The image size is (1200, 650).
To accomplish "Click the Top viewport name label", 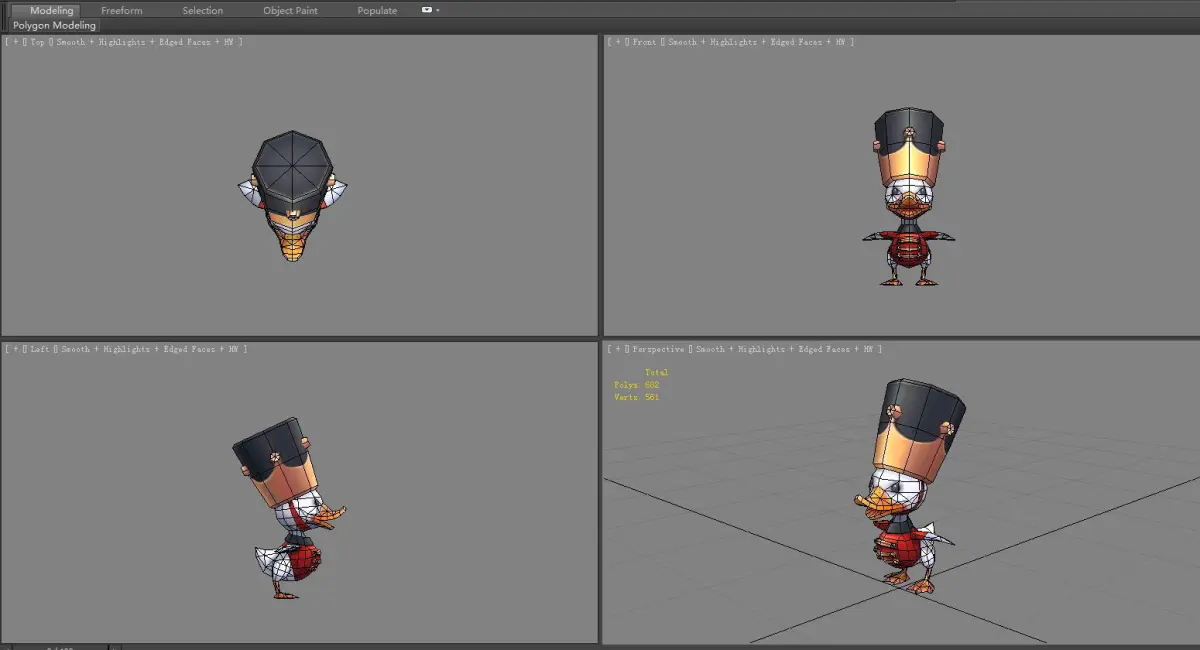I will [x=37, y=42].
